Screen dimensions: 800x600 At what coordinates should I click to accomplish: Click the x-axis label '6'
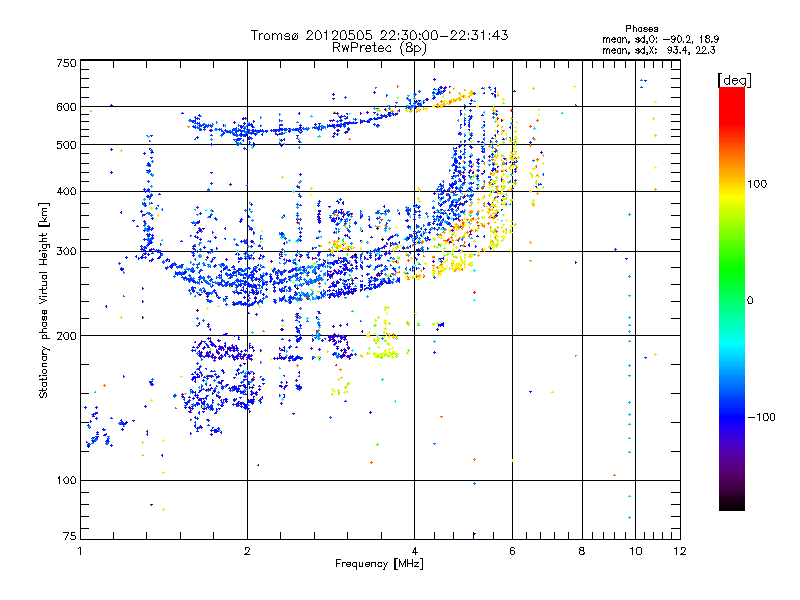[512, 551]
